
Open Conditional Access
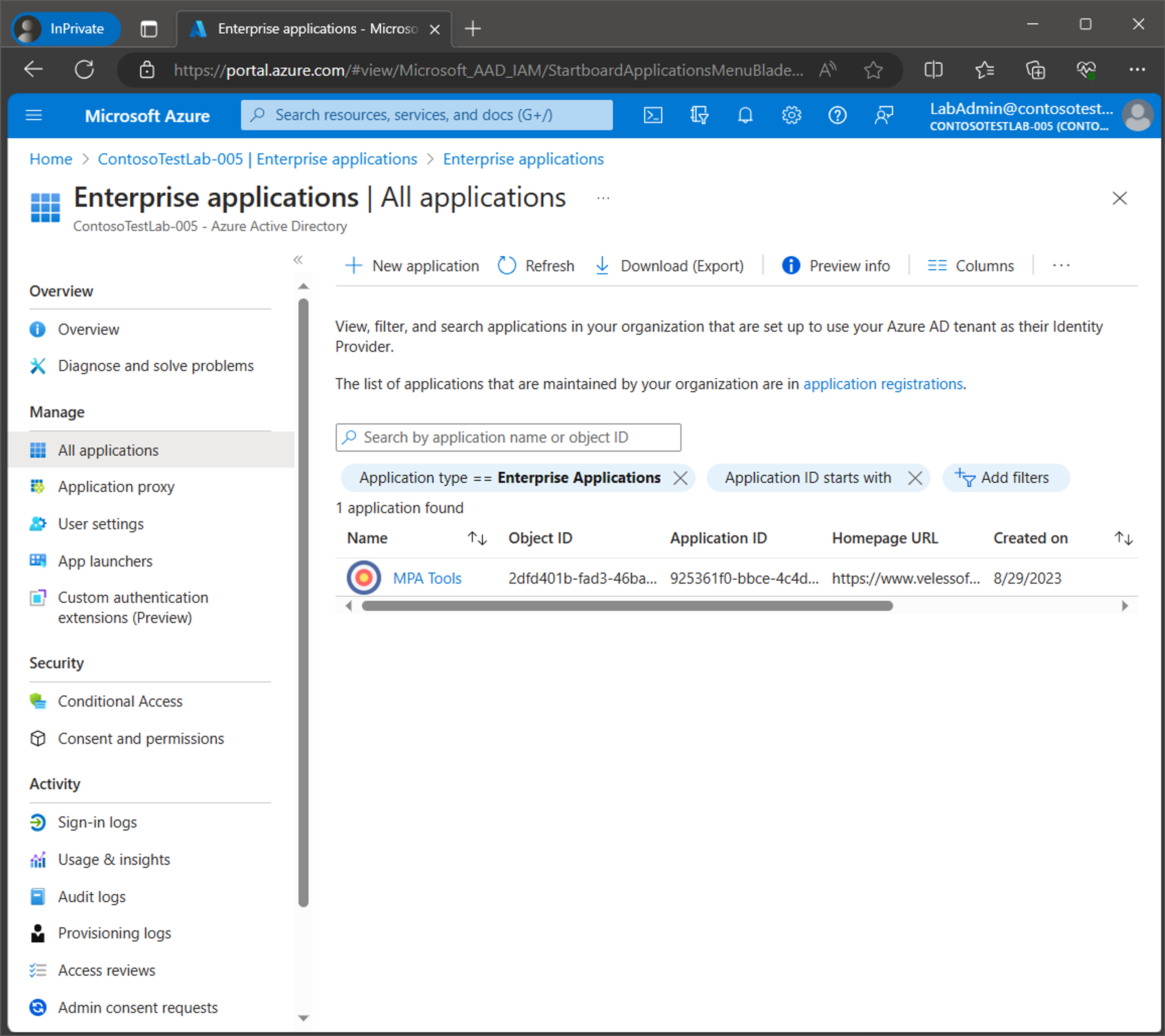(x=120, y=701)
